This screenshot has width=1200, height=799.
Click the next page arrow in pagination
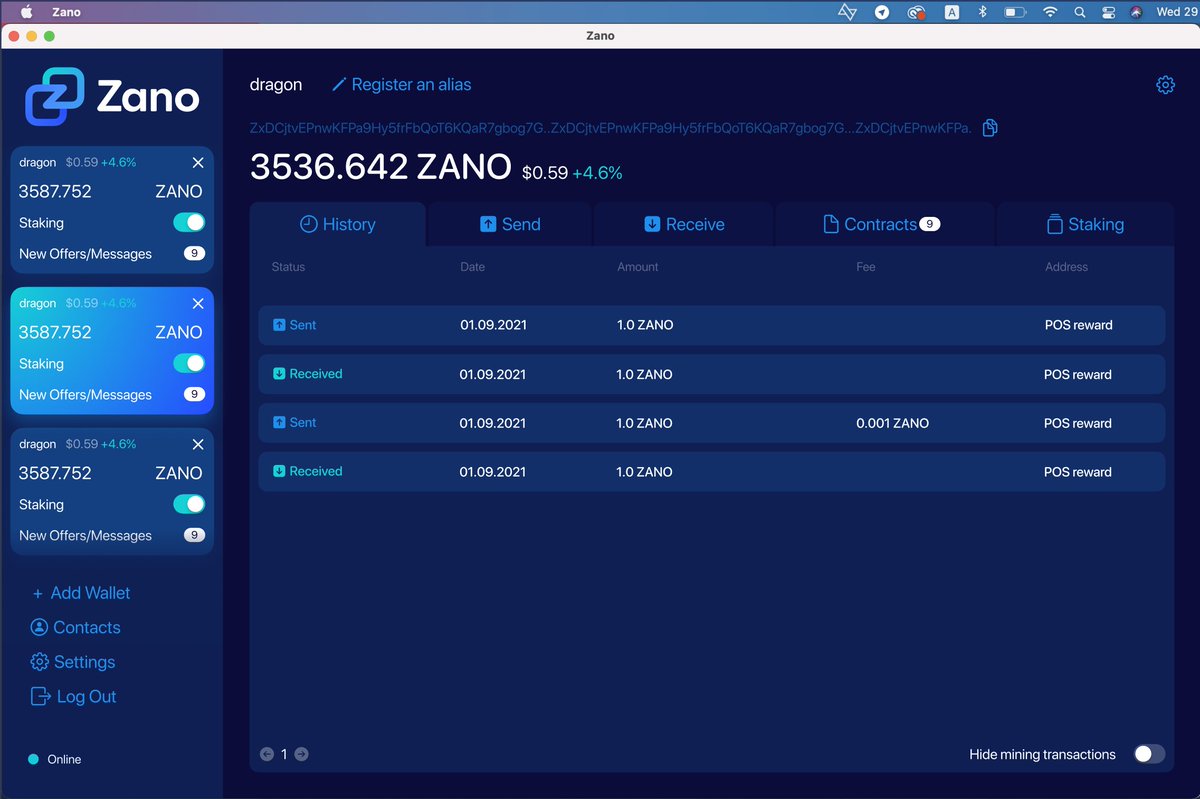coord(302,754)
